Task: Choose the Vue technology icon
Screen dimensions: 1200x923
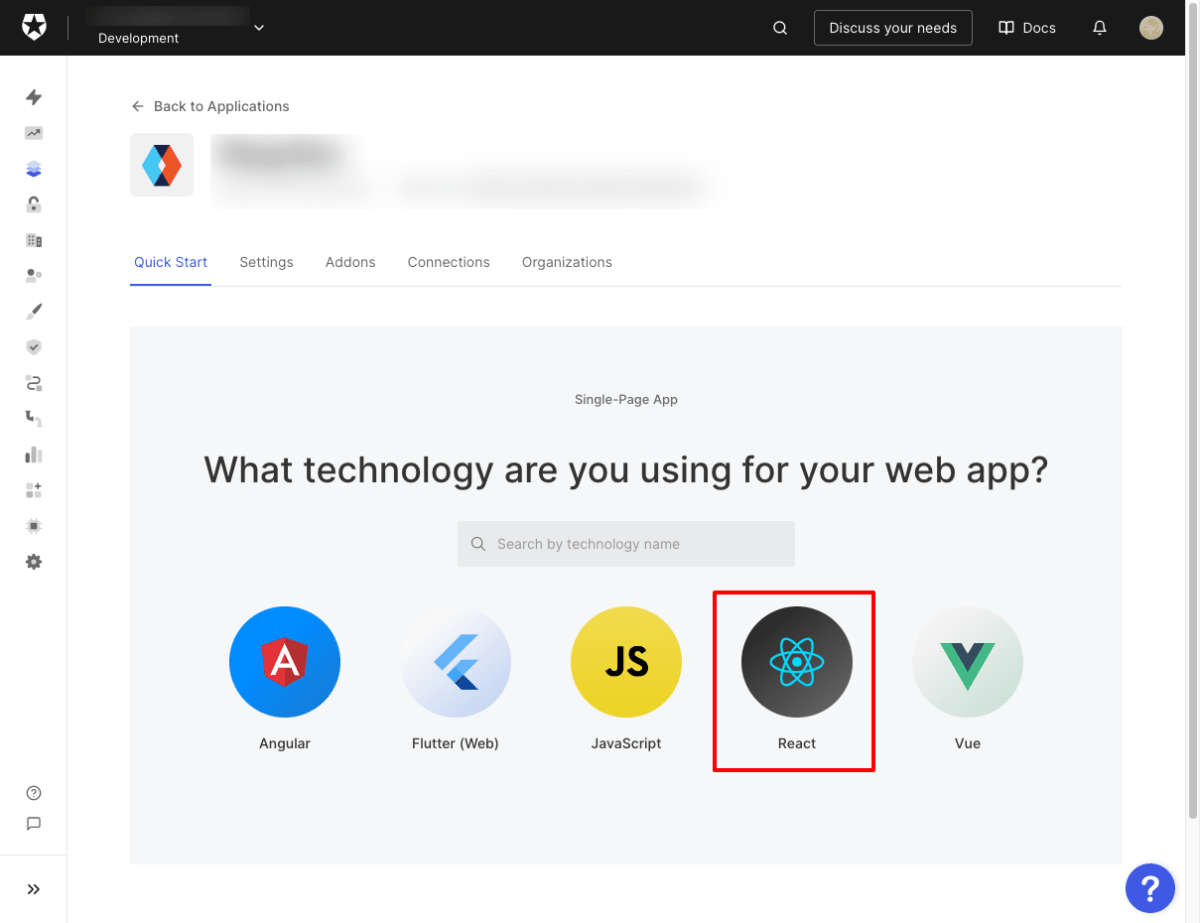Action: [x=967, y=662]
